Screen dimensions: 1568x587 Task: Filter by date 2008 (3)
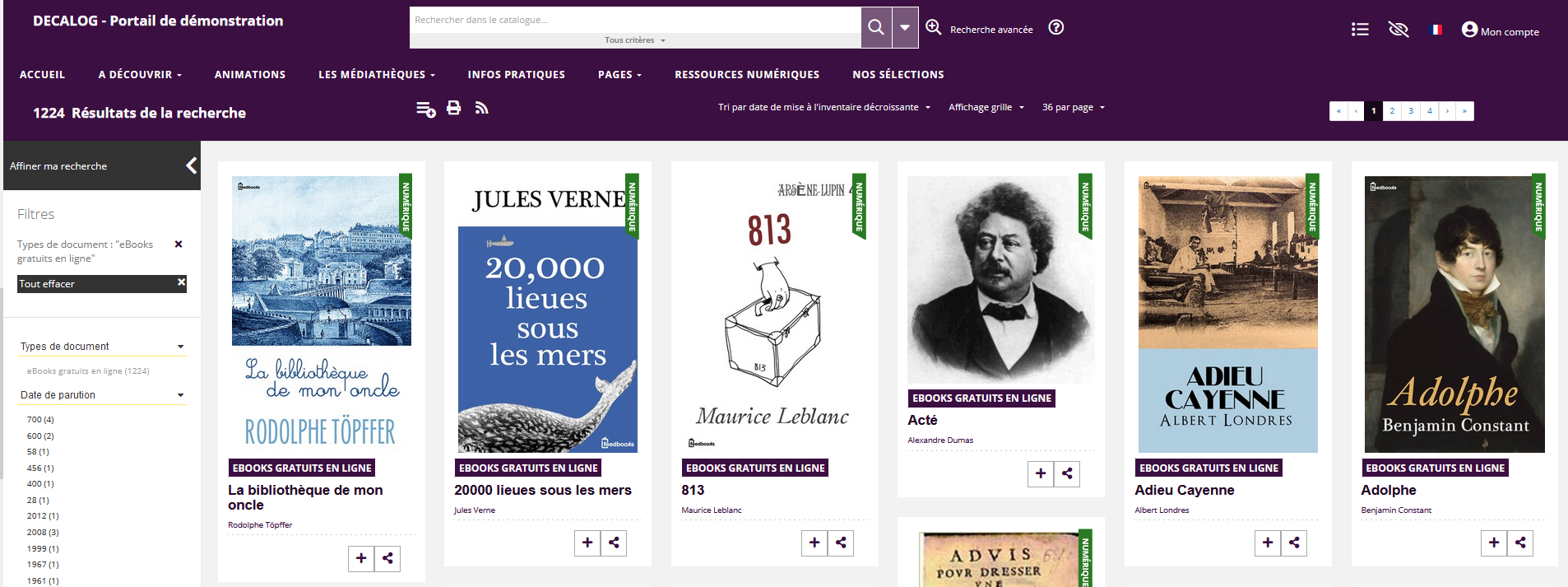43,533
